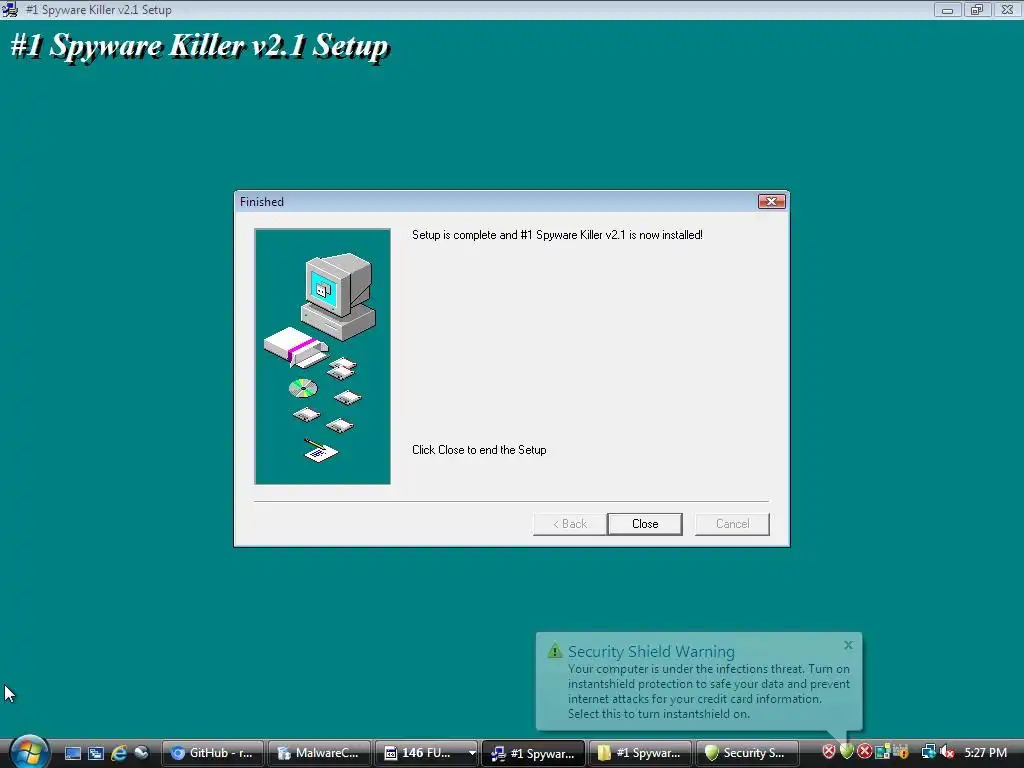Close the Finished dialog with the red X
Viewport: 1024px width, 768px height.
pyautogui.click(x=771, y=201)
